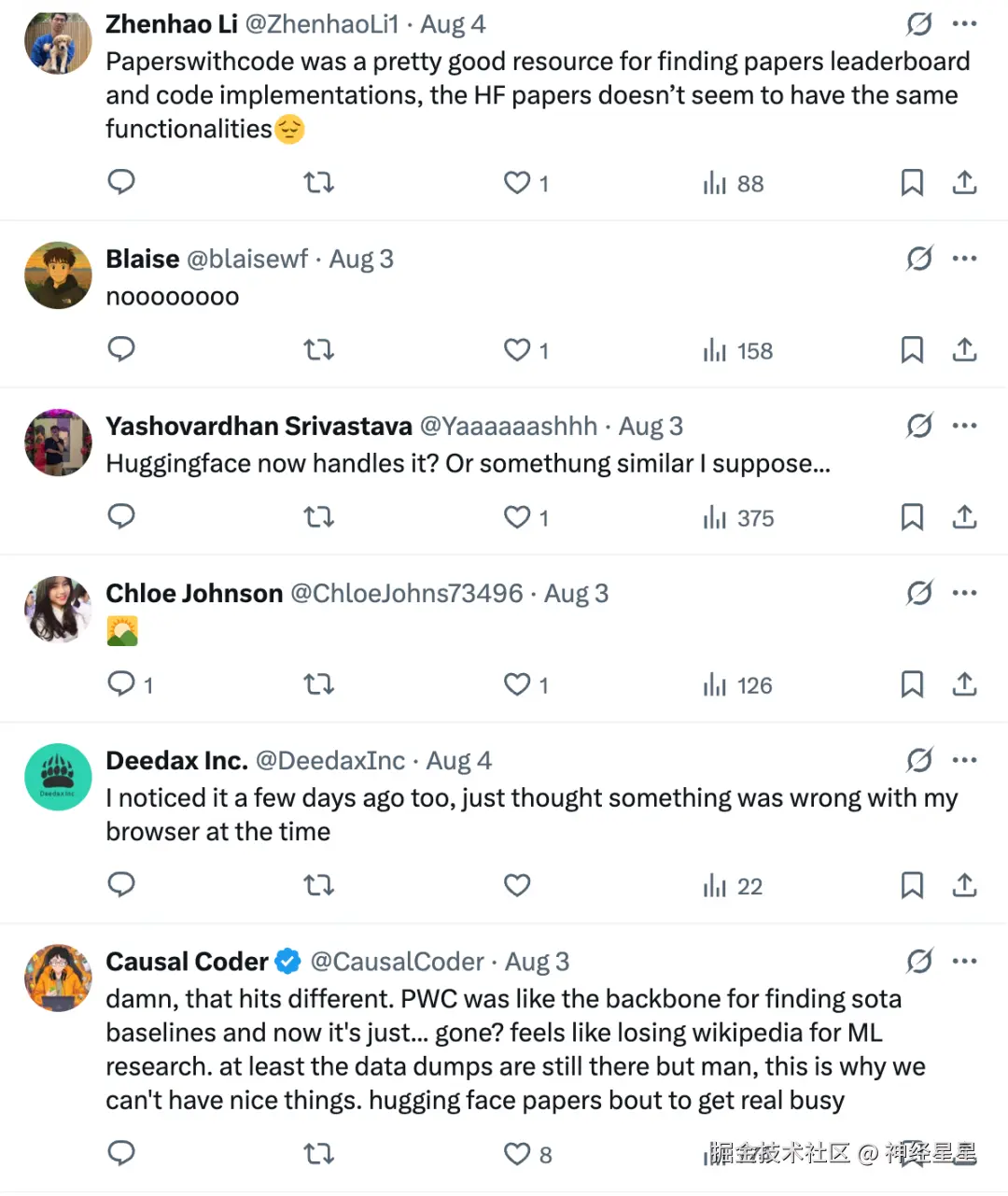Open Causal Coder's profile name
This screenshot has width=1008, height=1196.
click(x=187, y=962)
